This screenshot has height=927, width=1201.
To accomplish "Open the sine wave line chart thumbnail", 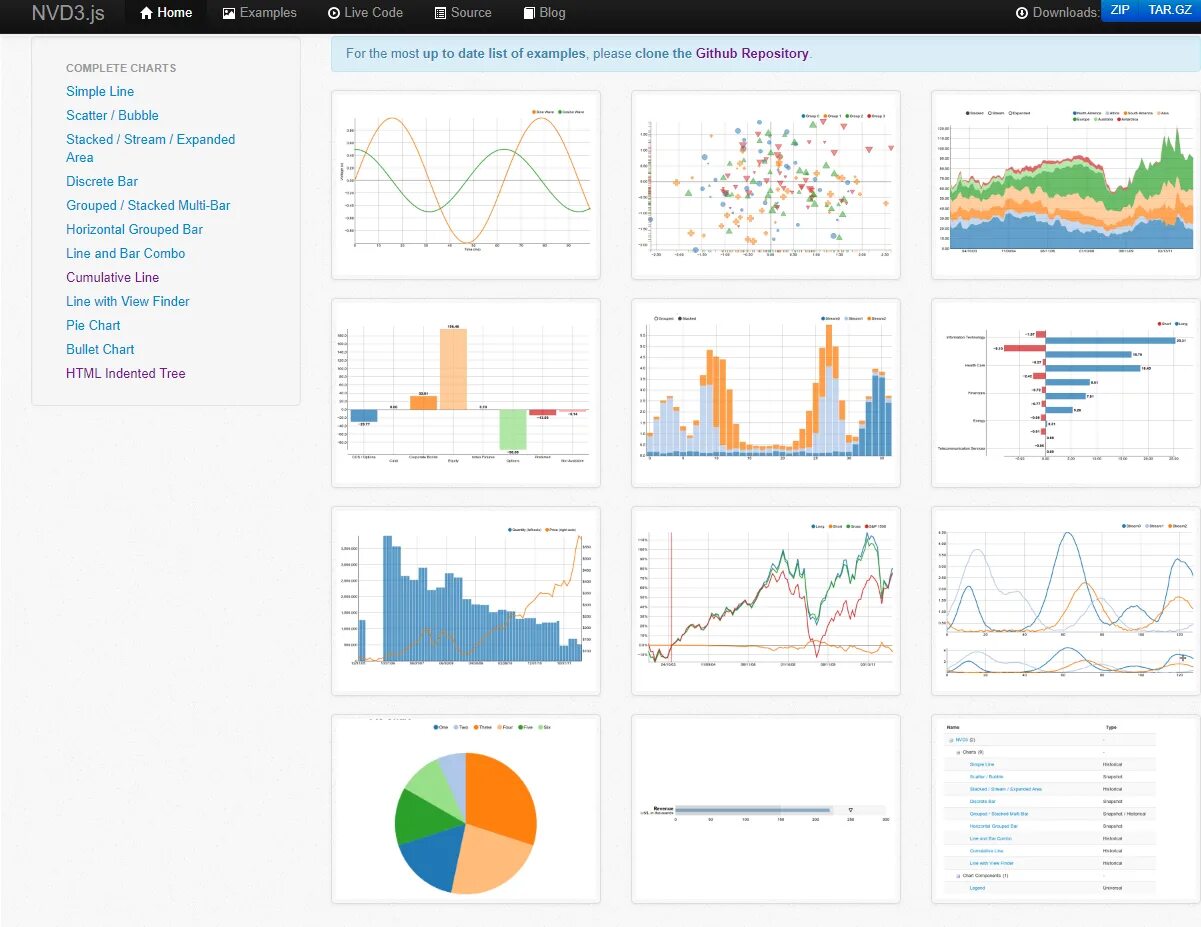I will tap(466, 185).
